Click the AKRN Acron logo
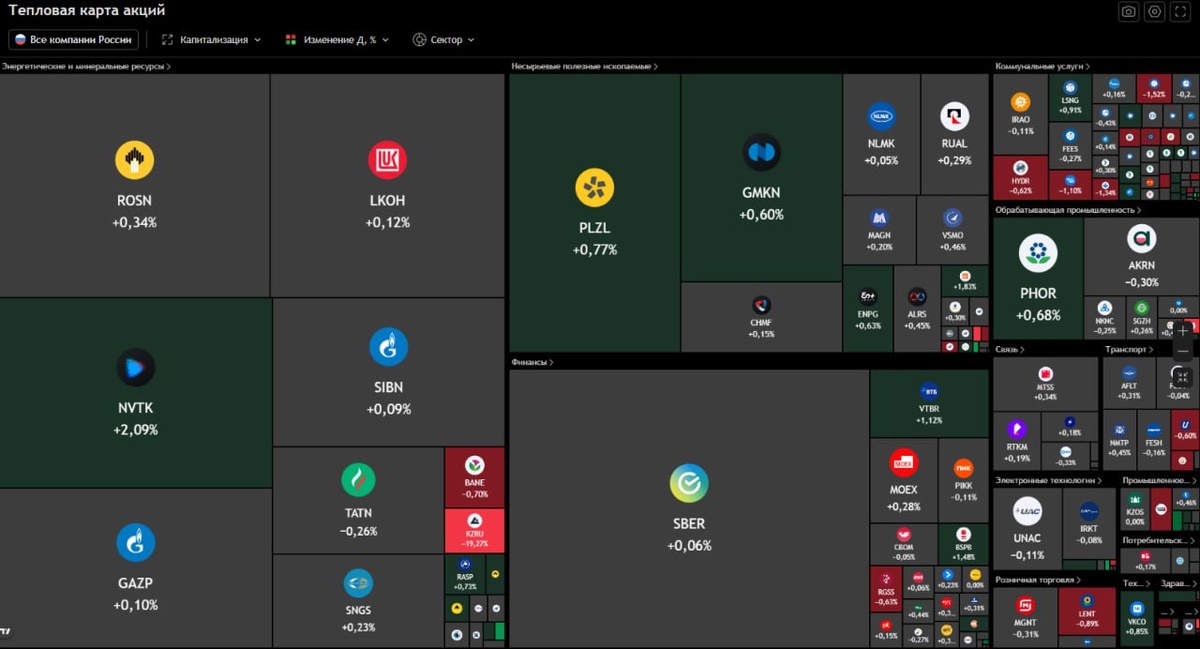Screen dimensions: 1200x649 pos(1141,238)
